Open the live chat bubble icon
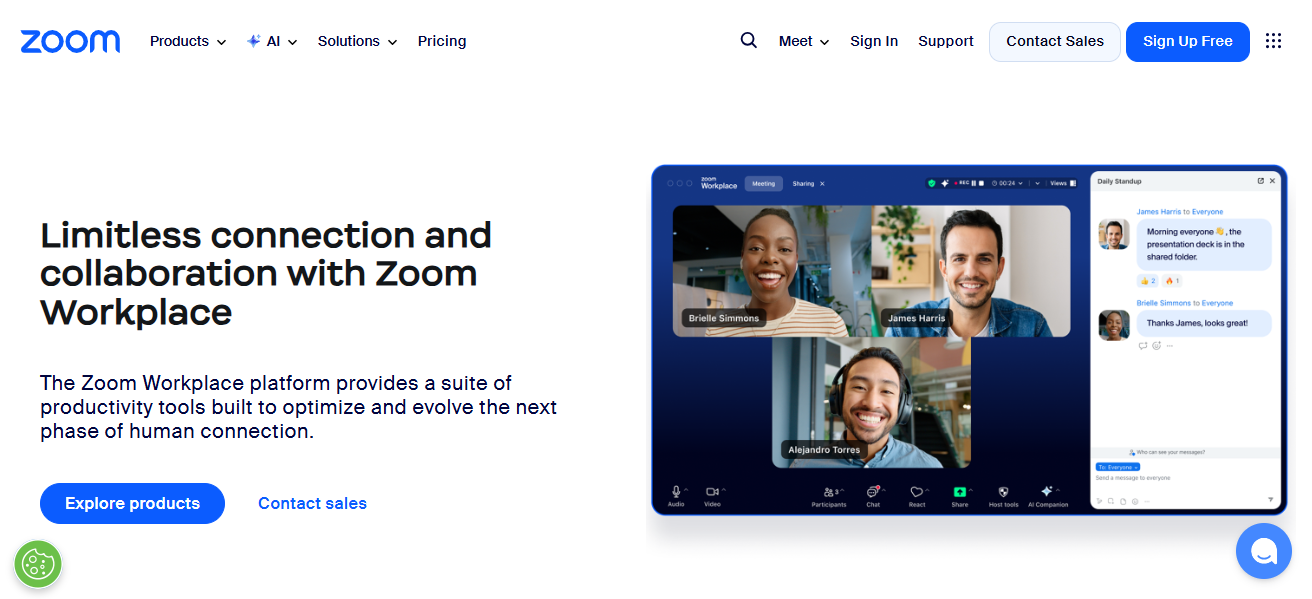This screenshot has height=599, width=1312. [1264, 551]
